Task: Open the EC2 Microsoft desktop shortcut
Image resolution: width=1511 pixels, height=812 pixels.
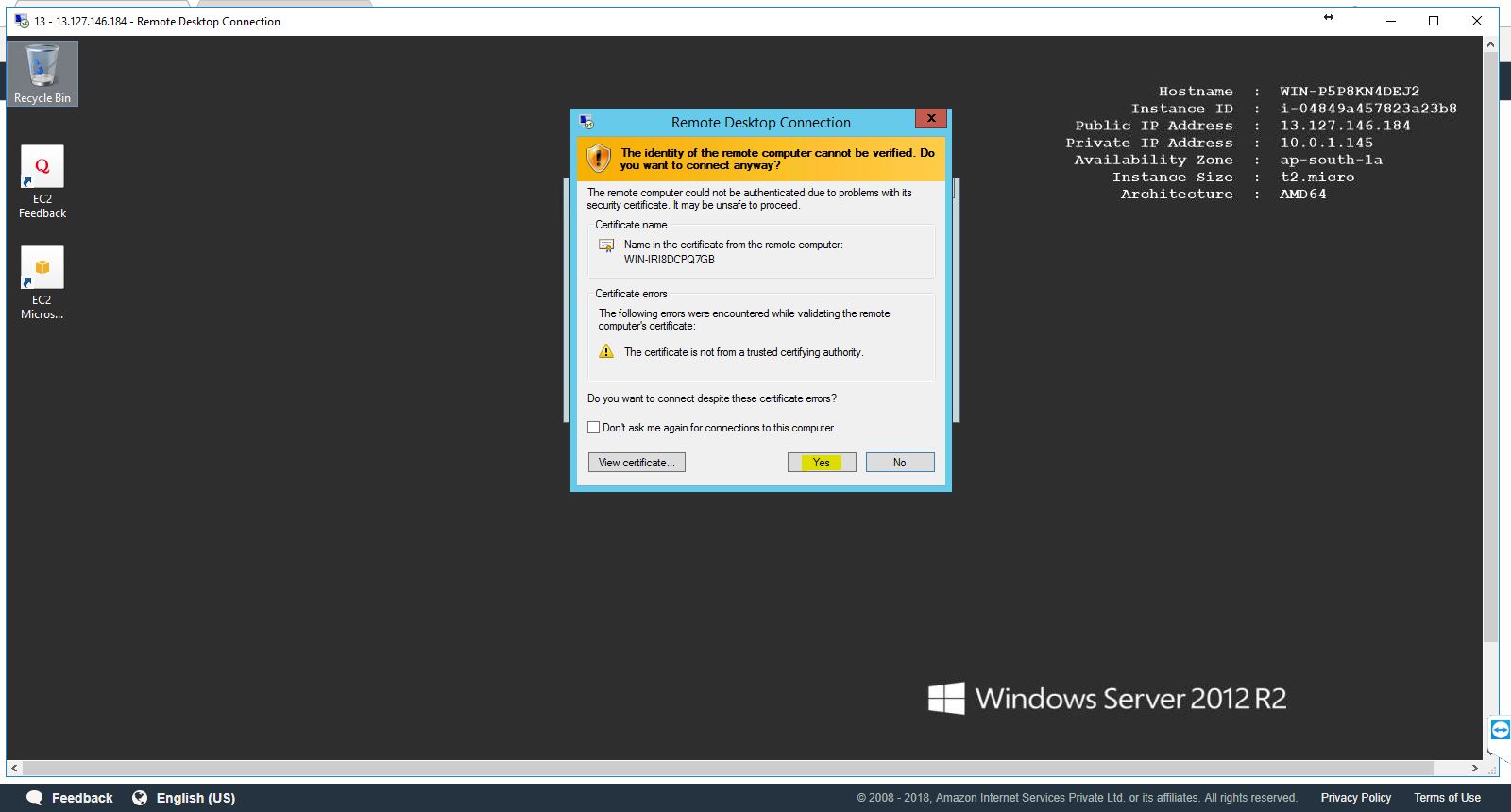Action: [x=42, y=282]
